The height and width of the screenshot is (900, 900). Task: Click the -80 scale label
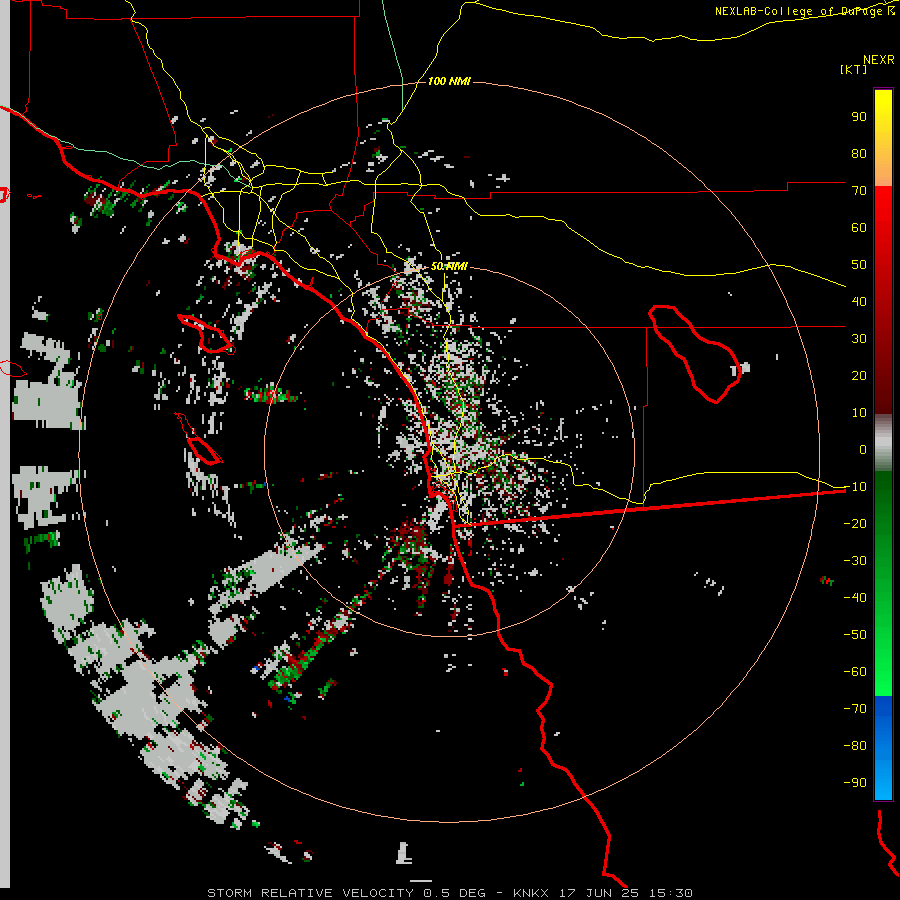pyautogui.click(x=855, y=746)
